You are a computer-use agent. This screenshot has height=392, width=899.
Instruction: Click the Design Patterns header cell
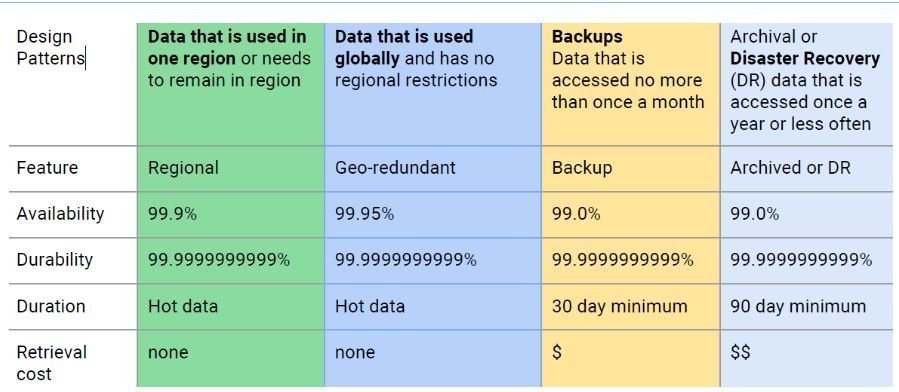tap(72, 85)
